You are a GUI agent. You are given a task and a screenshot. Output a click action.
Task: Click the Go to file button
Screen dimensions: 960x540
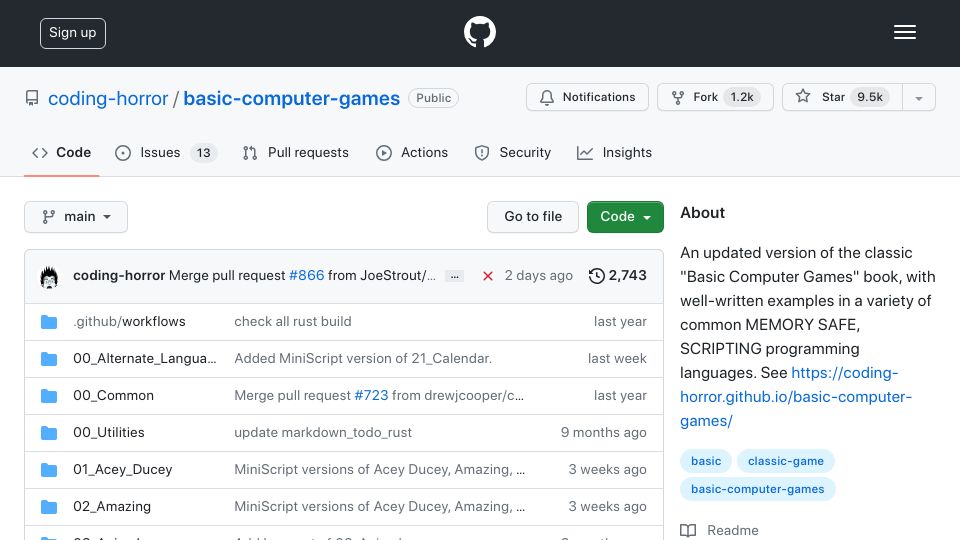(533, 217)
